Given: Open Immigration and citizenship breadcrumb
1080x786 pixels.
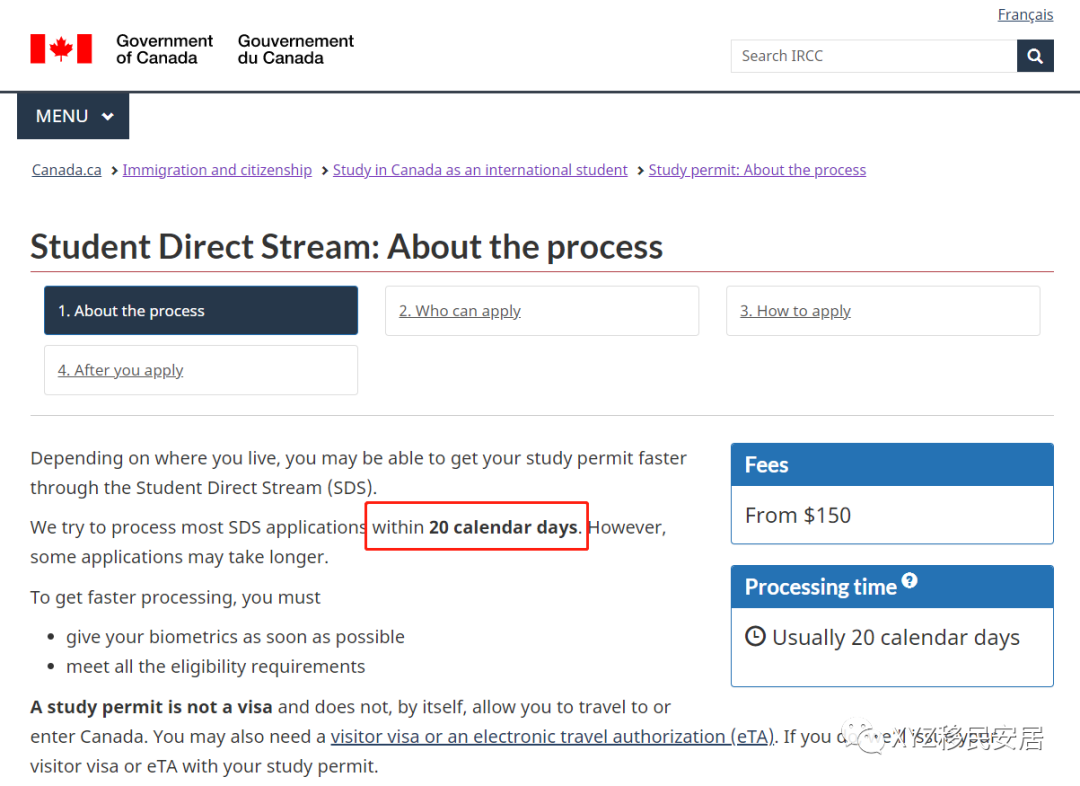Looking at the screenshot, I should click(x=217, y=170).
